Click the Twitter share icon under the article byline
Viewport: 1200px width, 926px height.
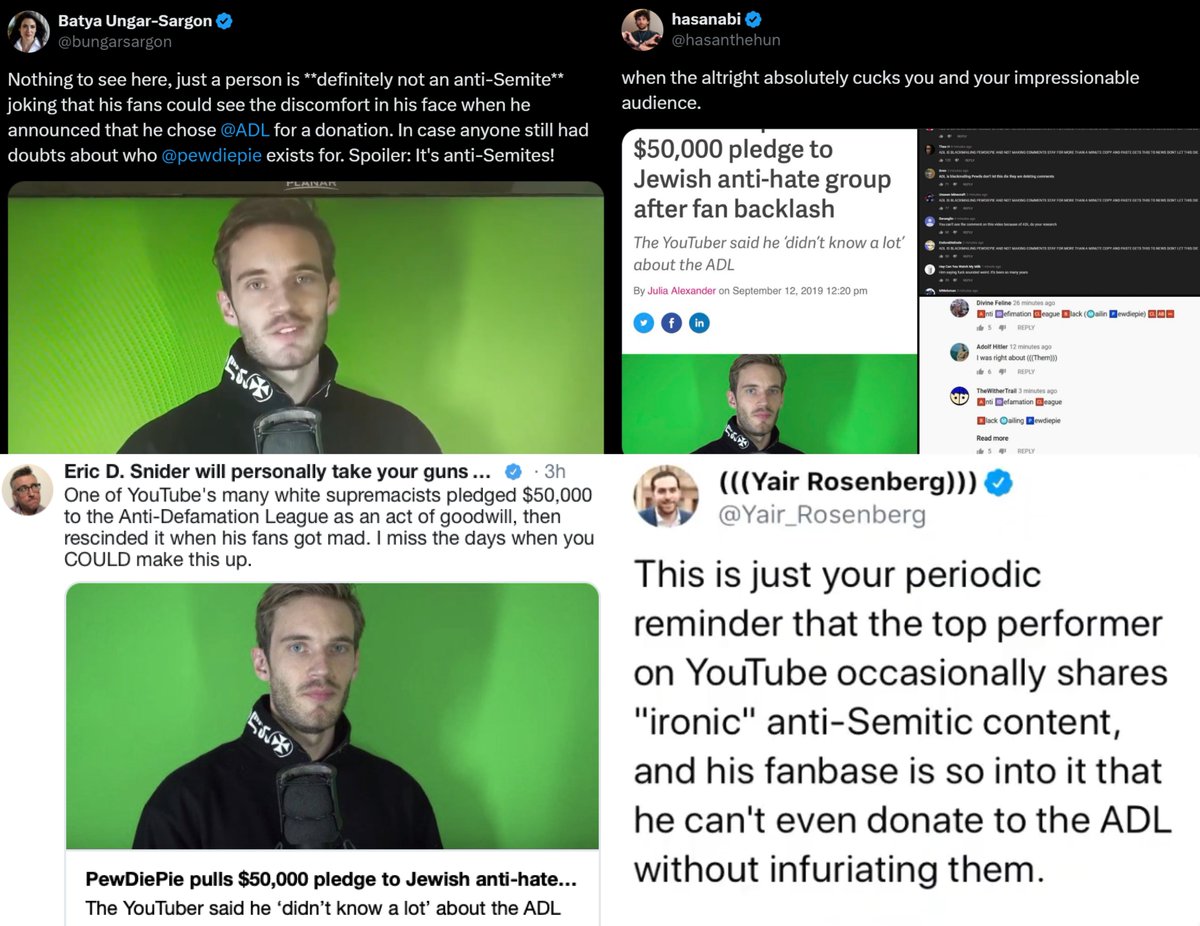(x=644, y=322)
